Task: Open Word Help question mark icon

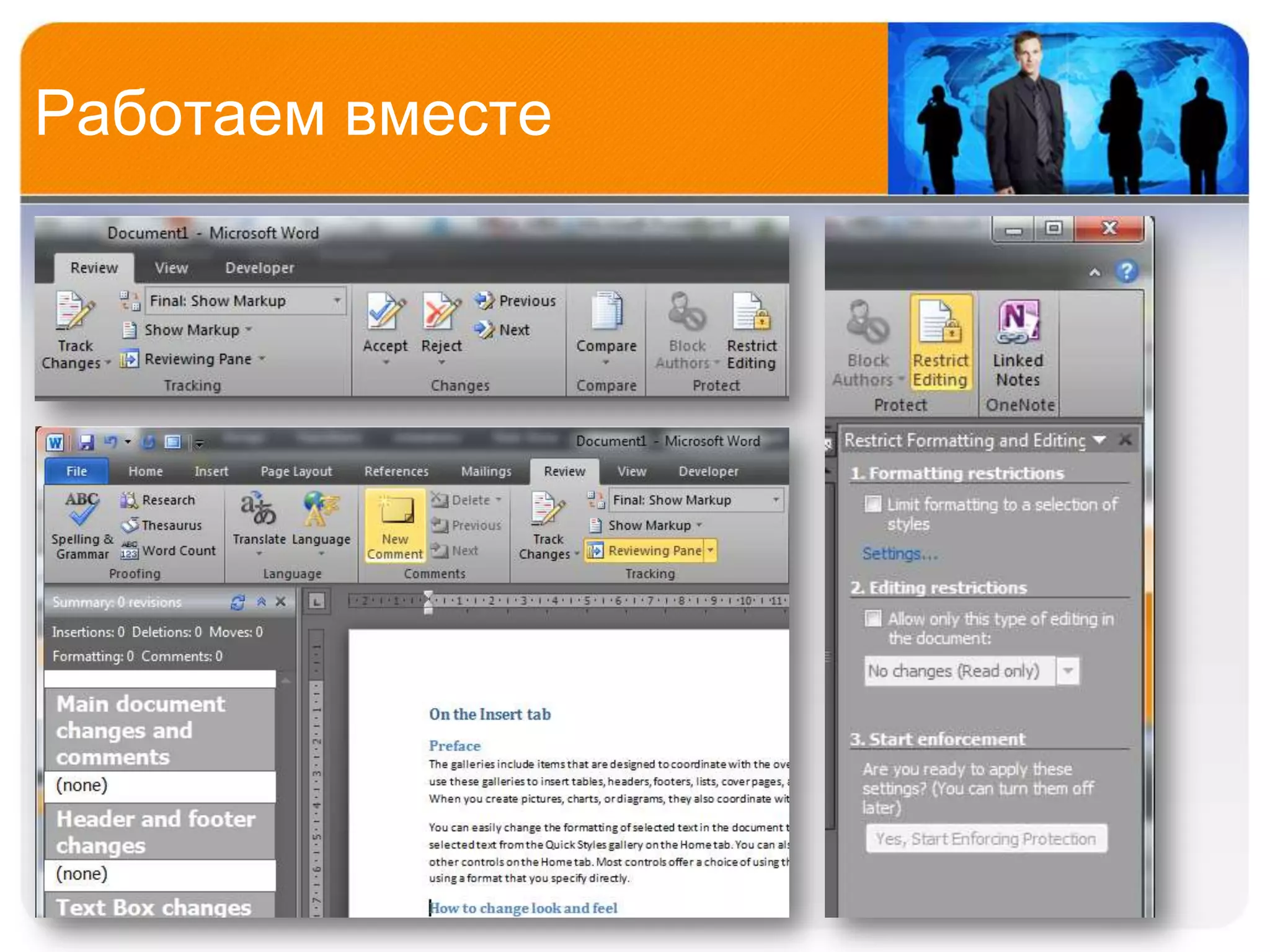Action: point(1126,271)
